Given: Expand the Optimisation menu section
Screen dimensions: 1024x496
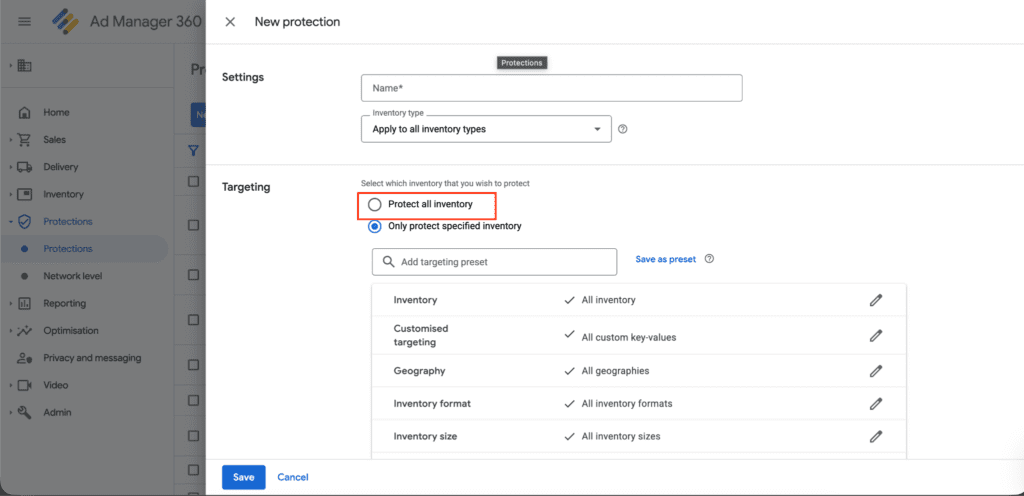Looking at the screenshot, I should pyautogui.click(x=10, y=331).
